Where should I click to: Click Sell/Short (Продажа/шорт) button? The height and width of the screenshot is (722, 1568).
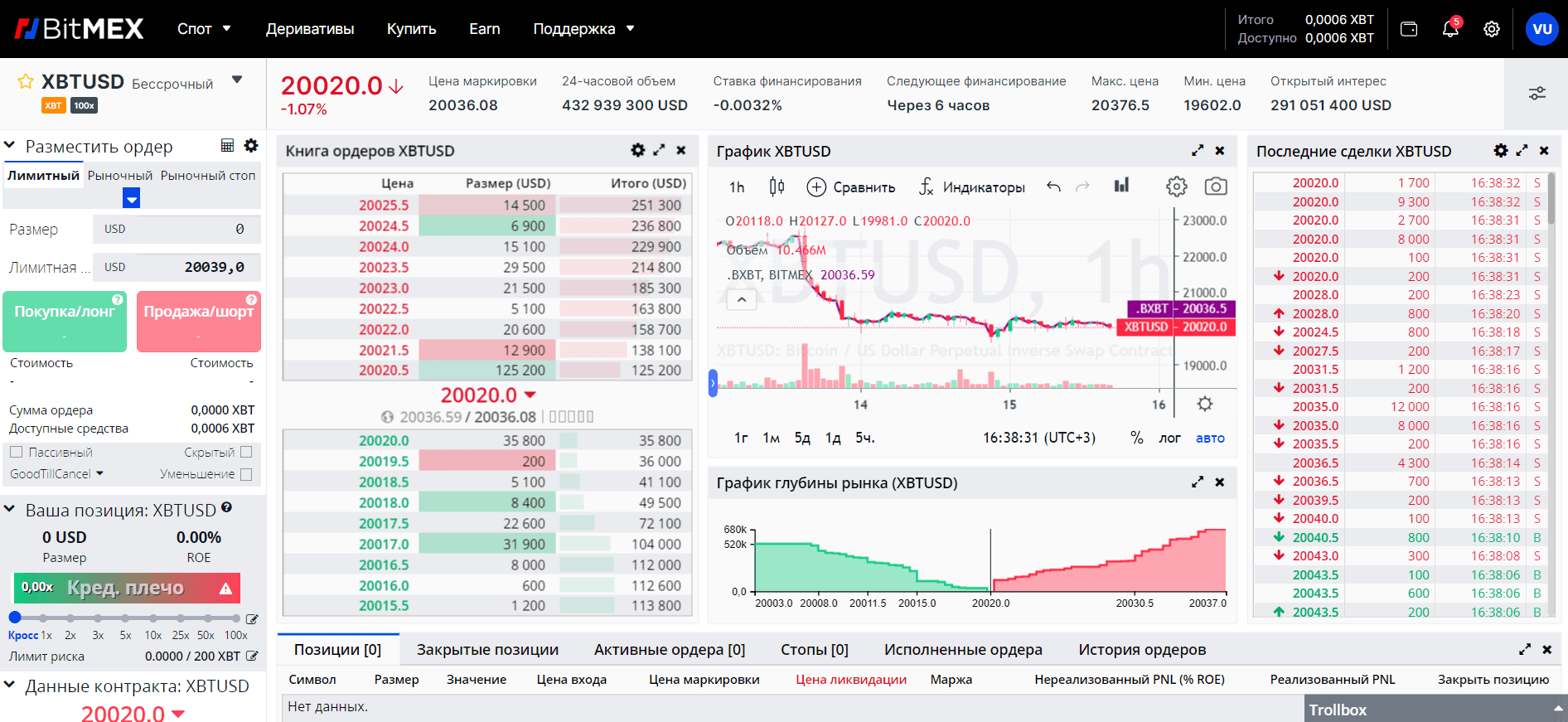point(199,322)
